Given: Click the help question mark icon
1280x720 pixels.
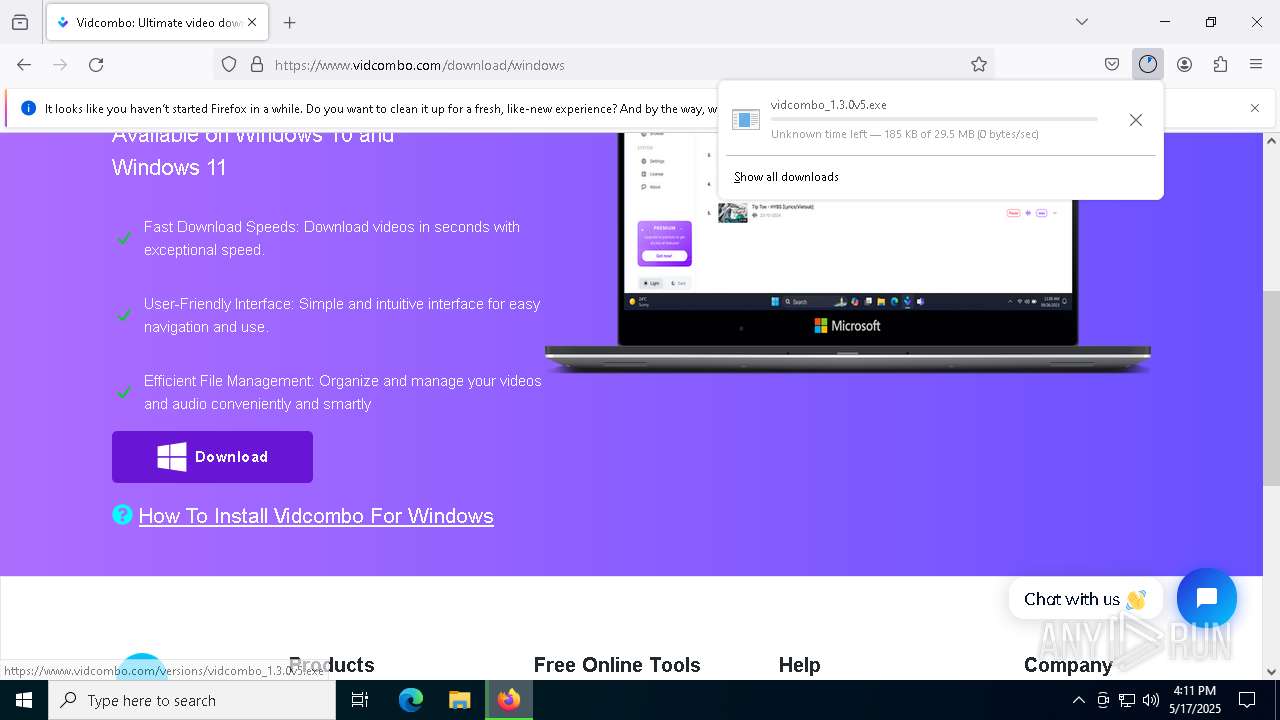Looking at the screenshot, I should point(122,515).
